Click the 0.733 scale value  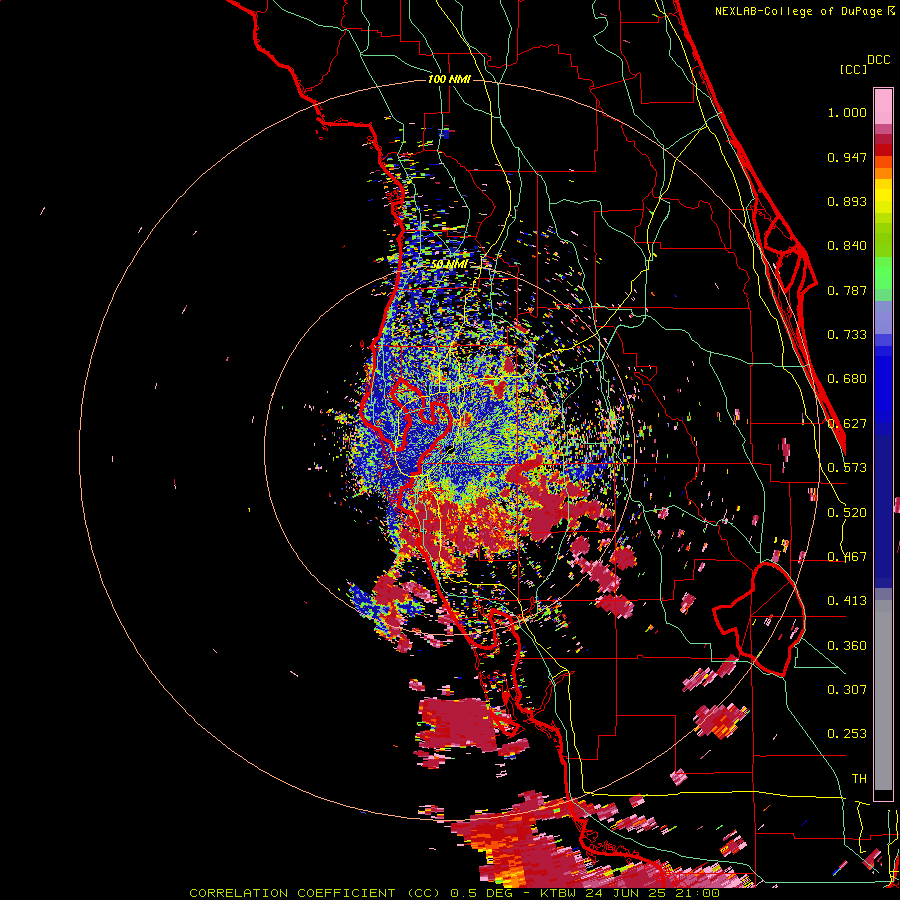[x=847, y=335]
